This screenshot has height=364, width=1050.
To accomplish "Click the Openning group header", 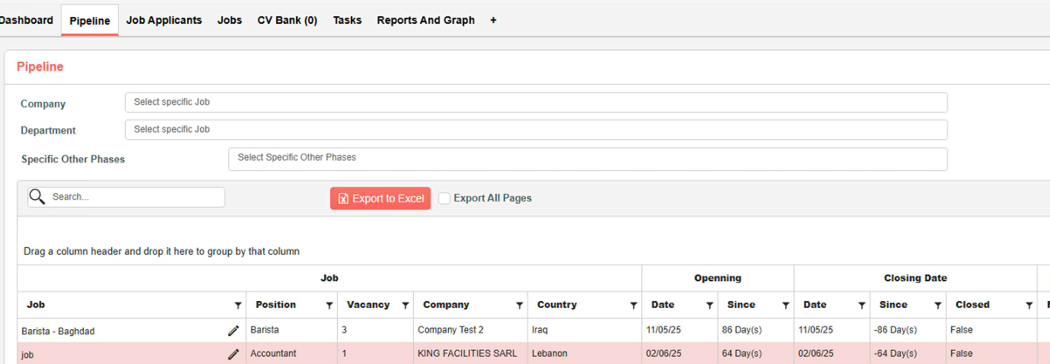I will click(718, 278).
